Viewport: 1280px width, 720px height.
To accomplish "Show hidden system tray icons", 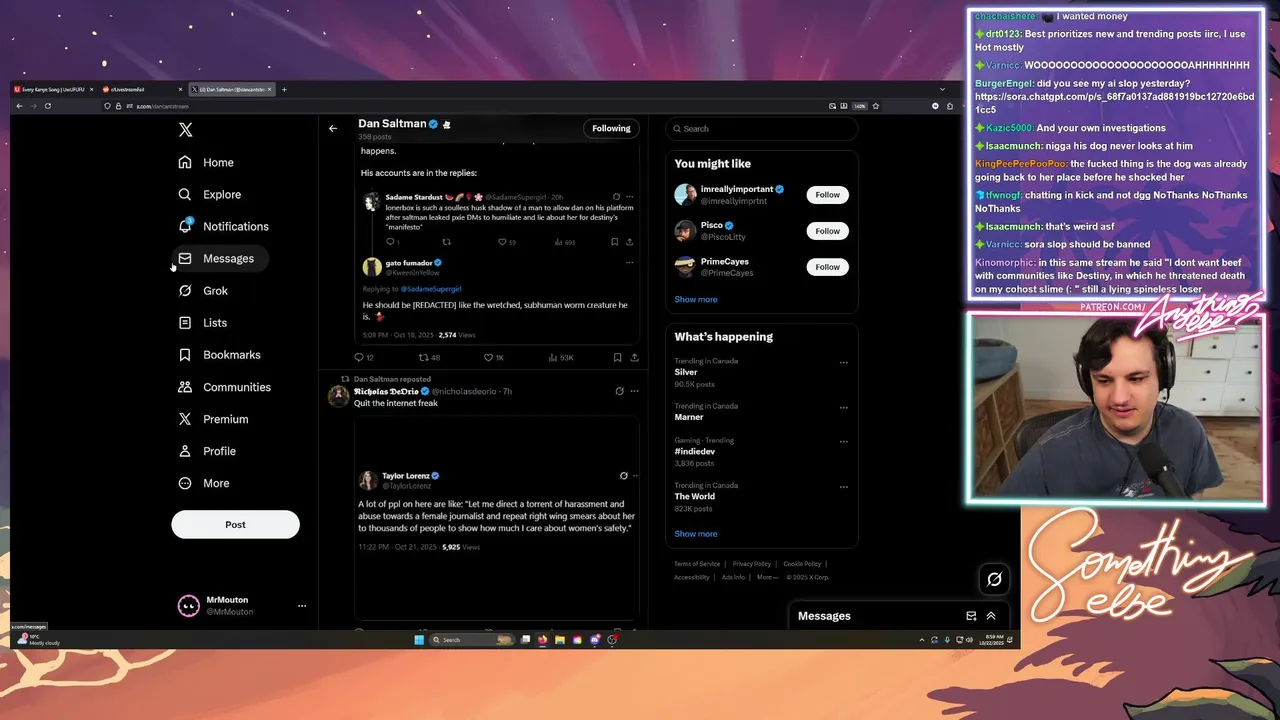I will point(922,640).
